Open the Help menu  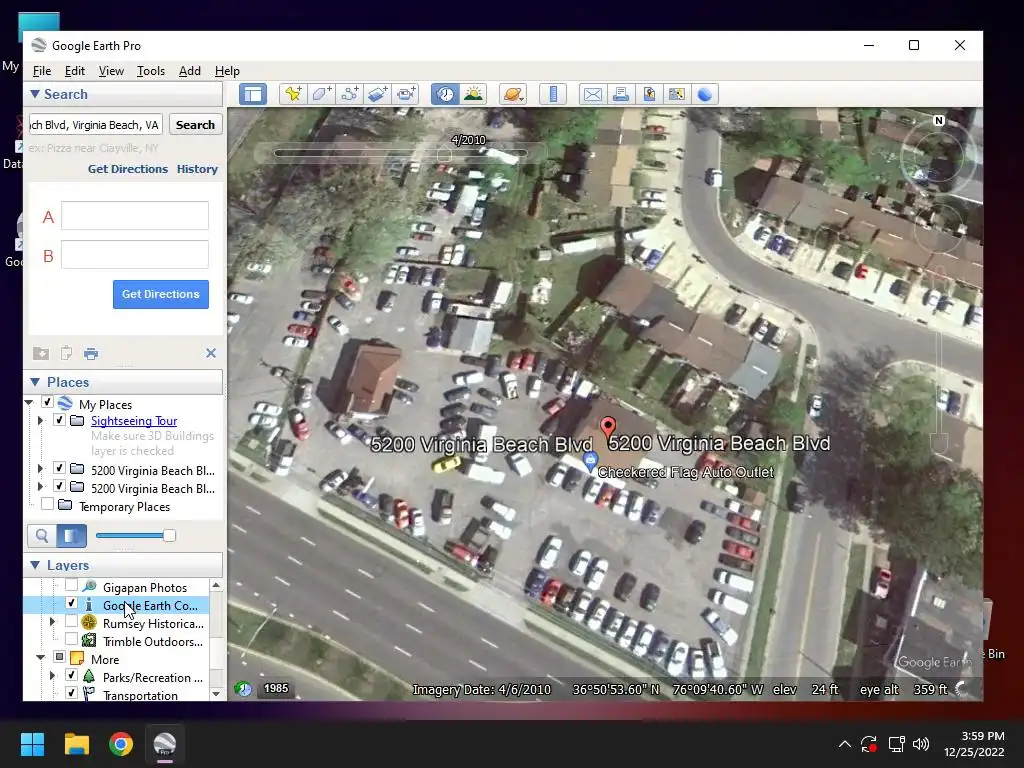(x=227, y=71)
